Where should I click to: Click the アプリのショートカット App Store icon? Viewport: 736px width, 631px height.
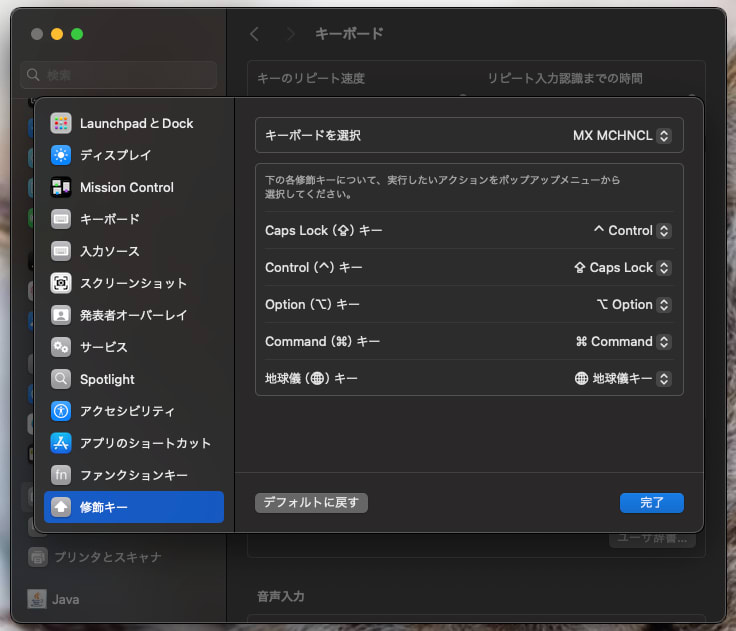click(x=61, y=443)
